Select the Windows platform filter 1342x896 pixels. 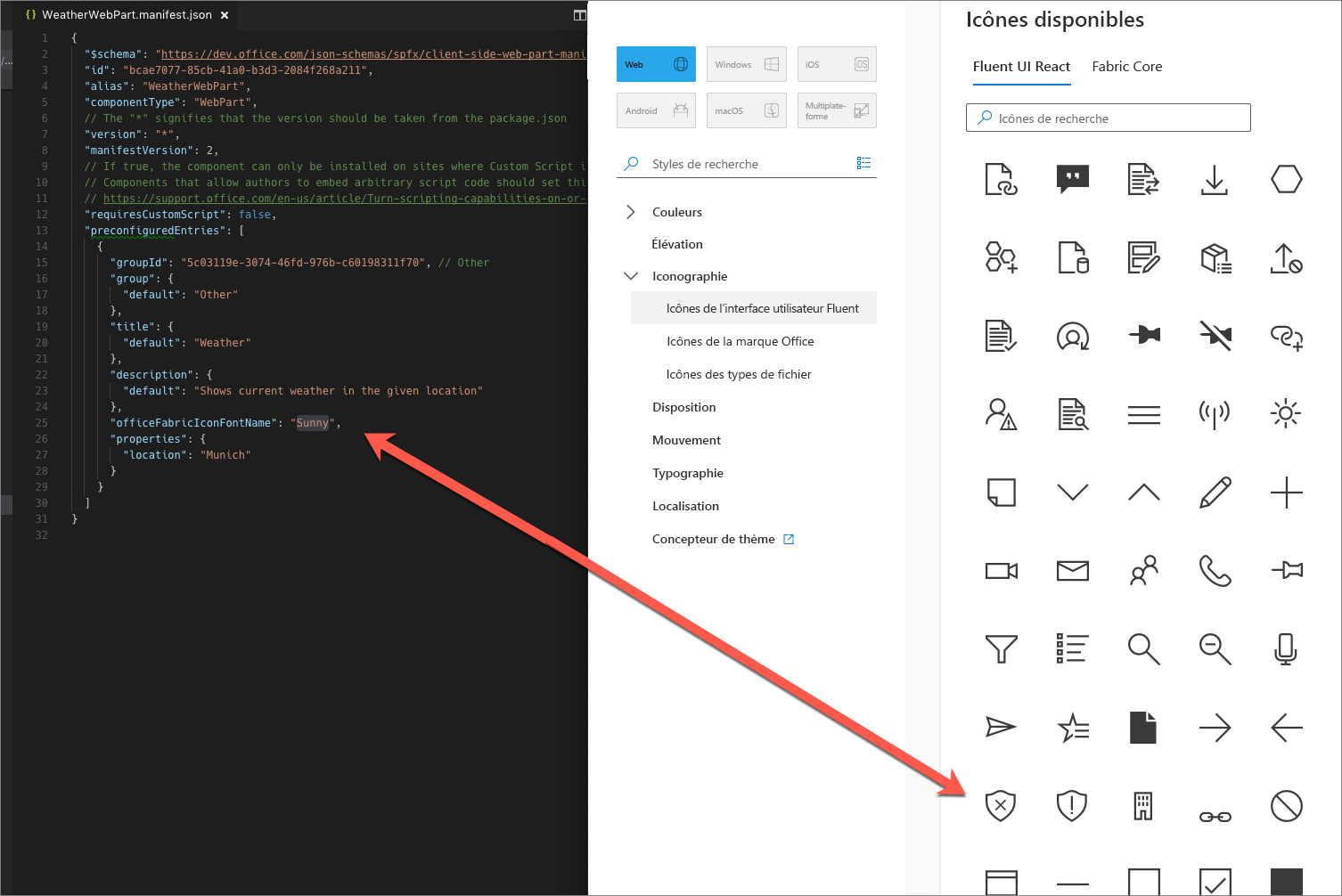746,63
